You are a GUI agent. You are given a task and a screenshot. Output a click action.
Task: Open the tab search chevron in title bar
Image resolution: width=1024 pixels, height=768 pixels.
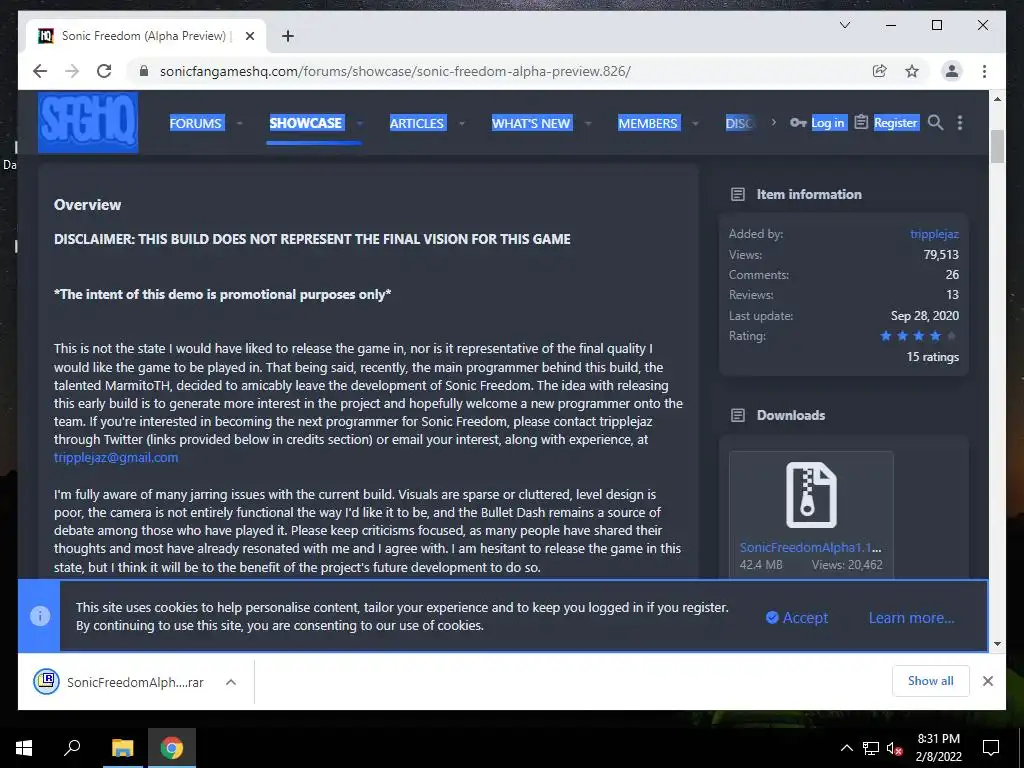coord(844,25)
